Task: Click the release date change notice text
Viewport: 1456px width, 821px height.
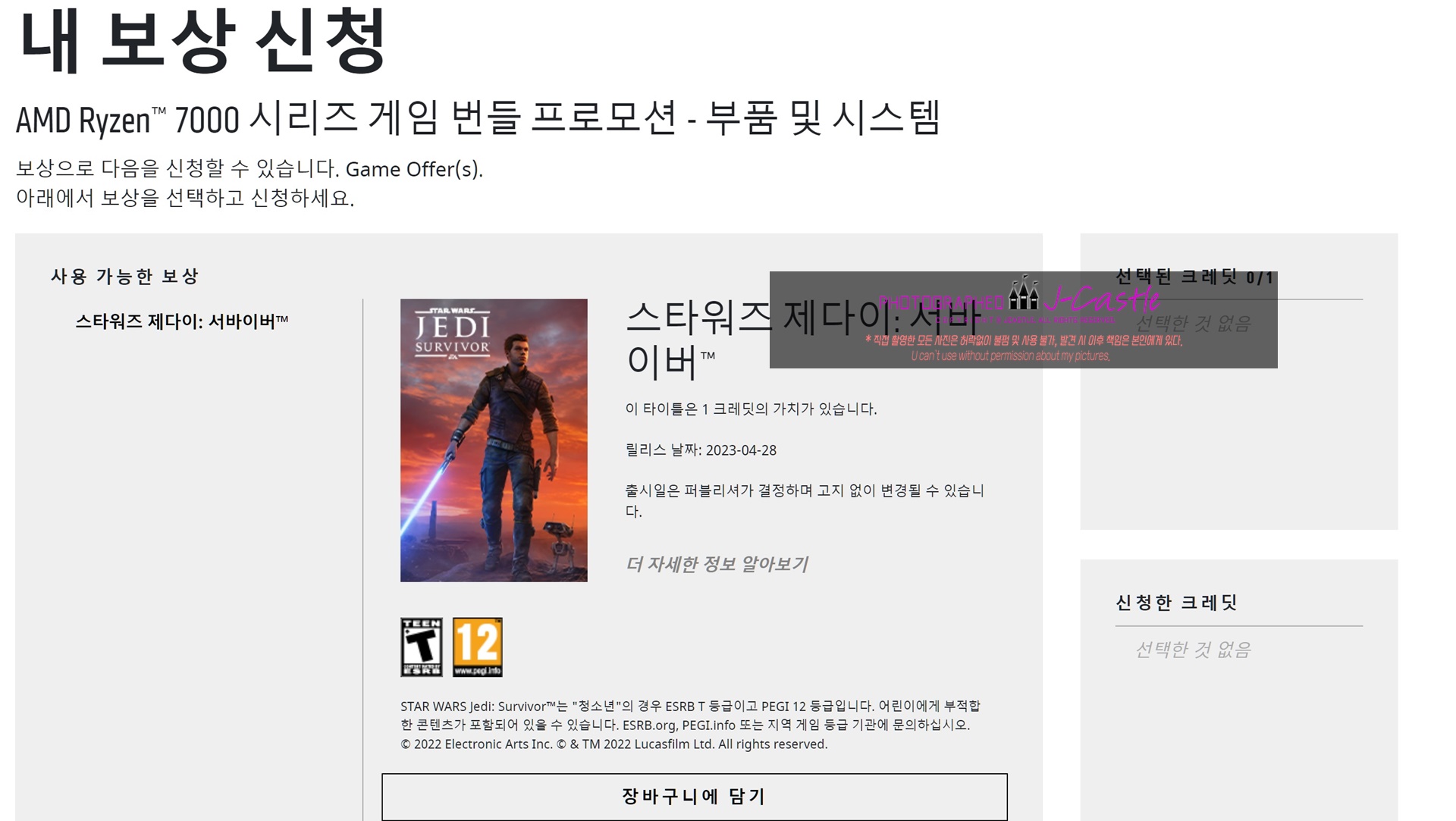Action: pos(805,500)
